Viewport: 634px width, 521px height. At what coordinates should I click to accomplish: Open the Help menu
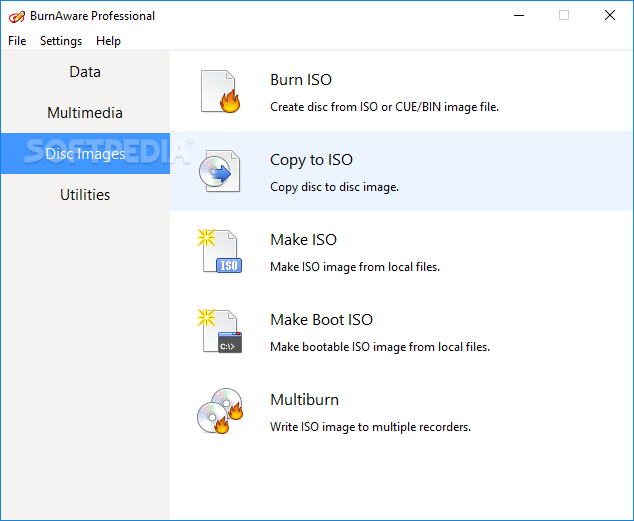(x=108, y=41)
